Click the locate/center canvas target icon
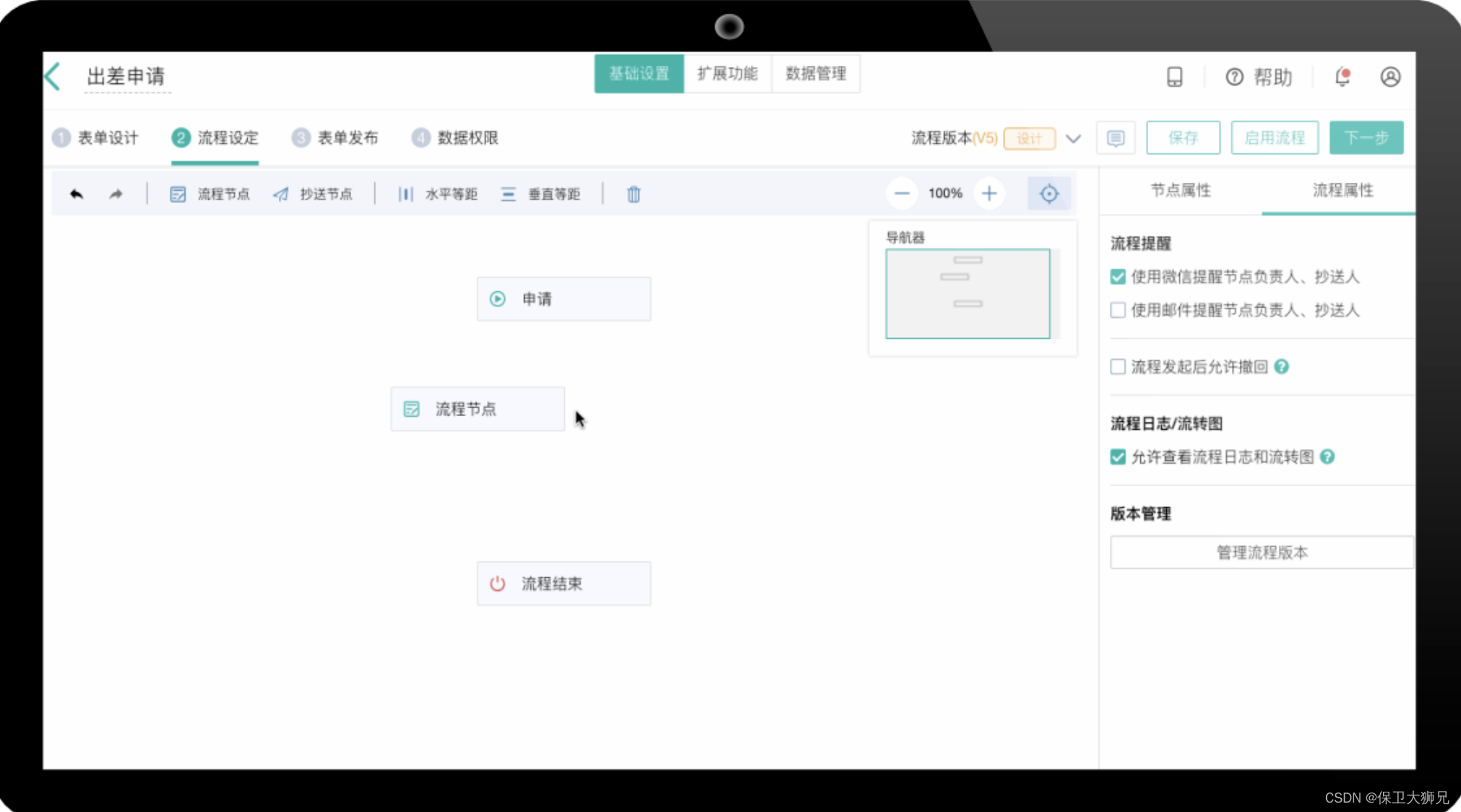1461x812 pixels. pyautogui.click(x=1048, y=194)
